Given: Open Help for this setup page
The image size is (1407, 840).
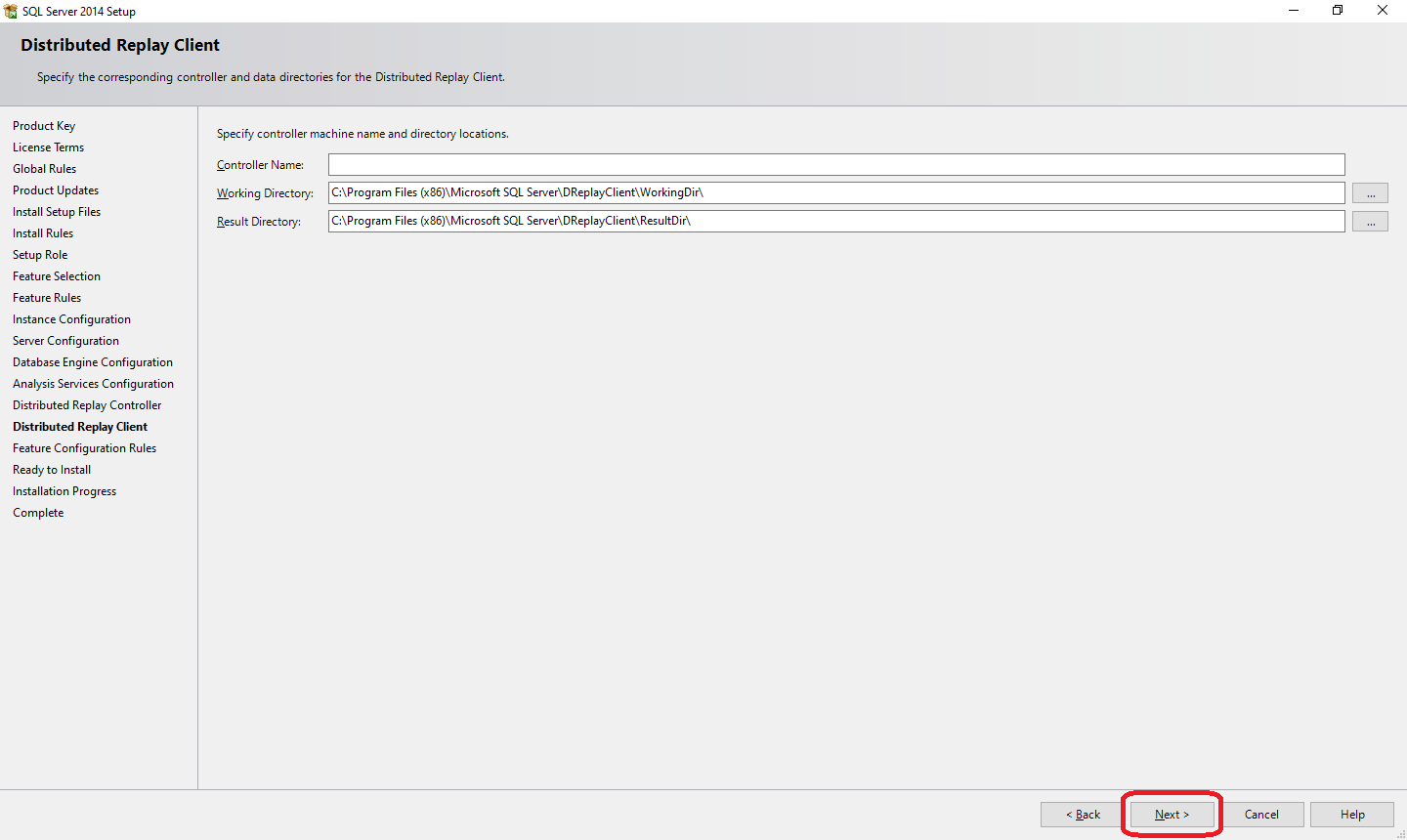Looking at the screenshot, I should click(1352, 815).
